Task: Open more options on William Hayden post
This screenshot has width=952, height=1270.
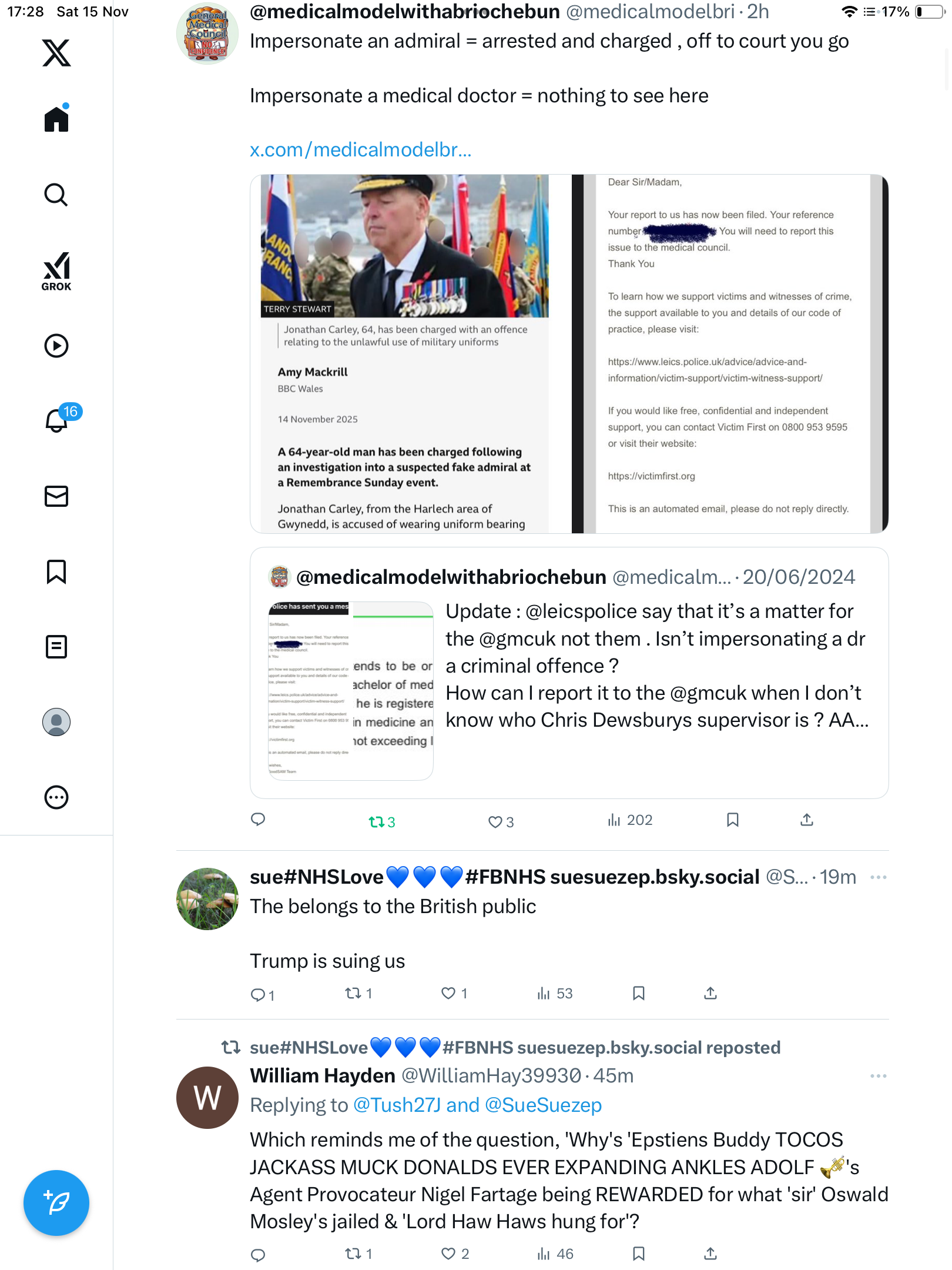Action: [878, 1076]
